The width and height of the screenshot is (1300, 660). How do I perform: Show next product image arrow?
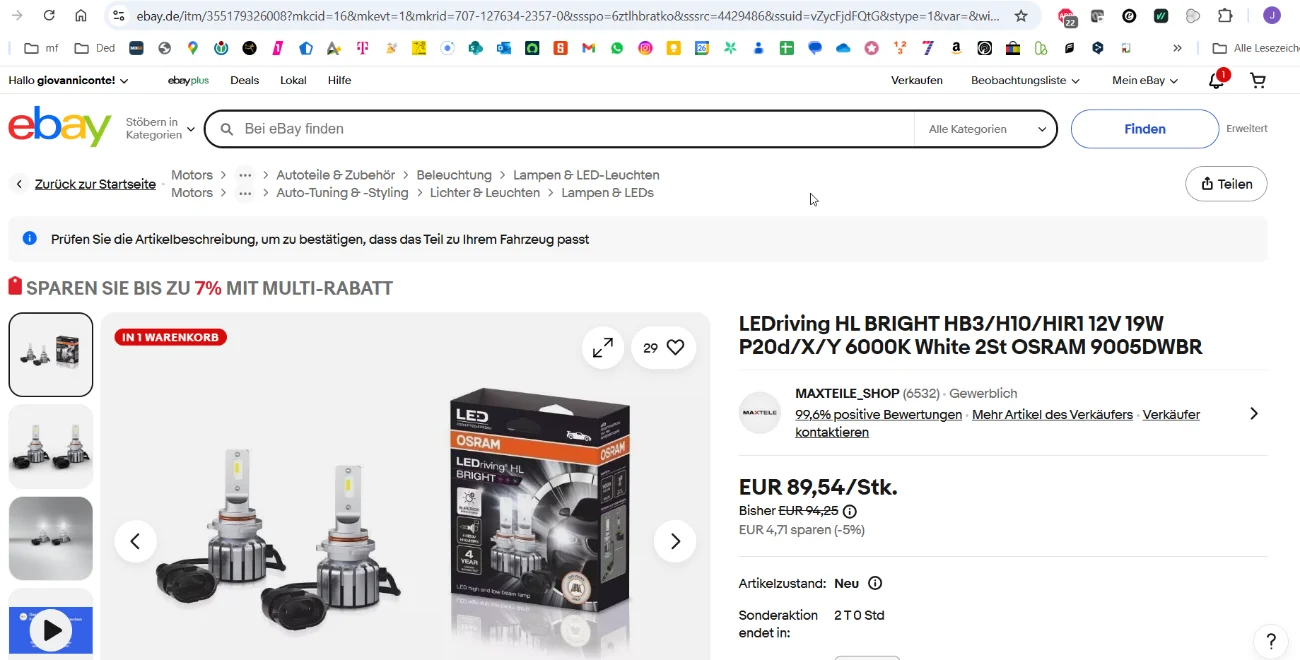coord(675,541)
